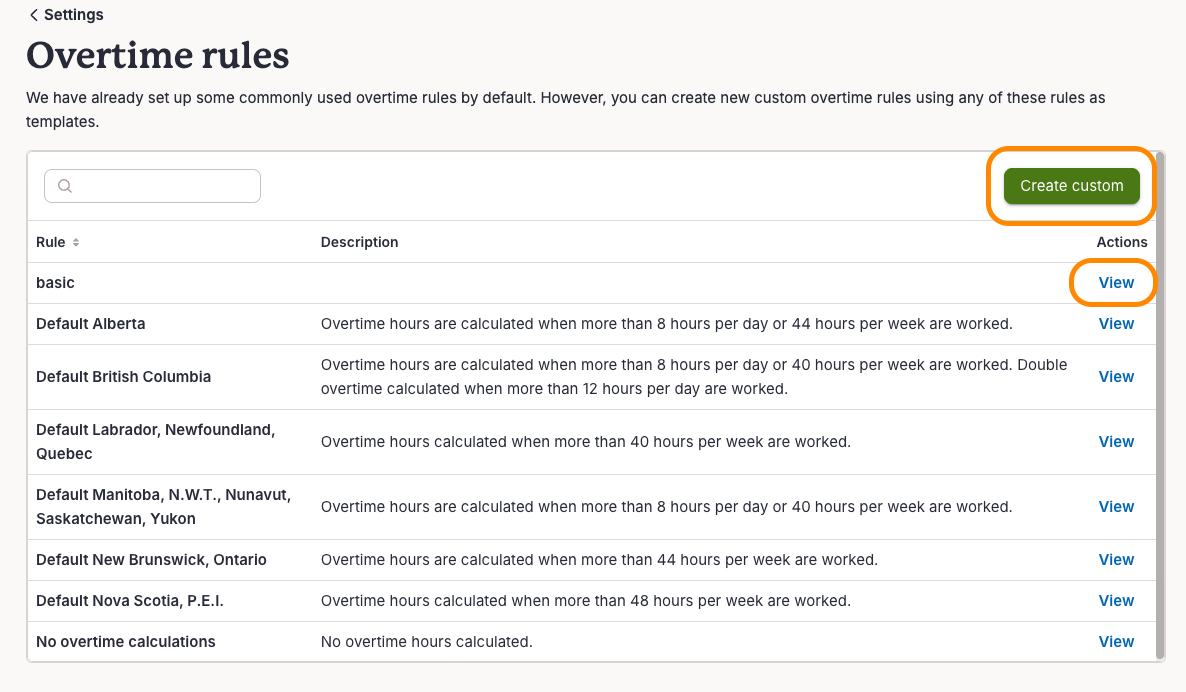Select the basic rule name

(x=55, y=283)
